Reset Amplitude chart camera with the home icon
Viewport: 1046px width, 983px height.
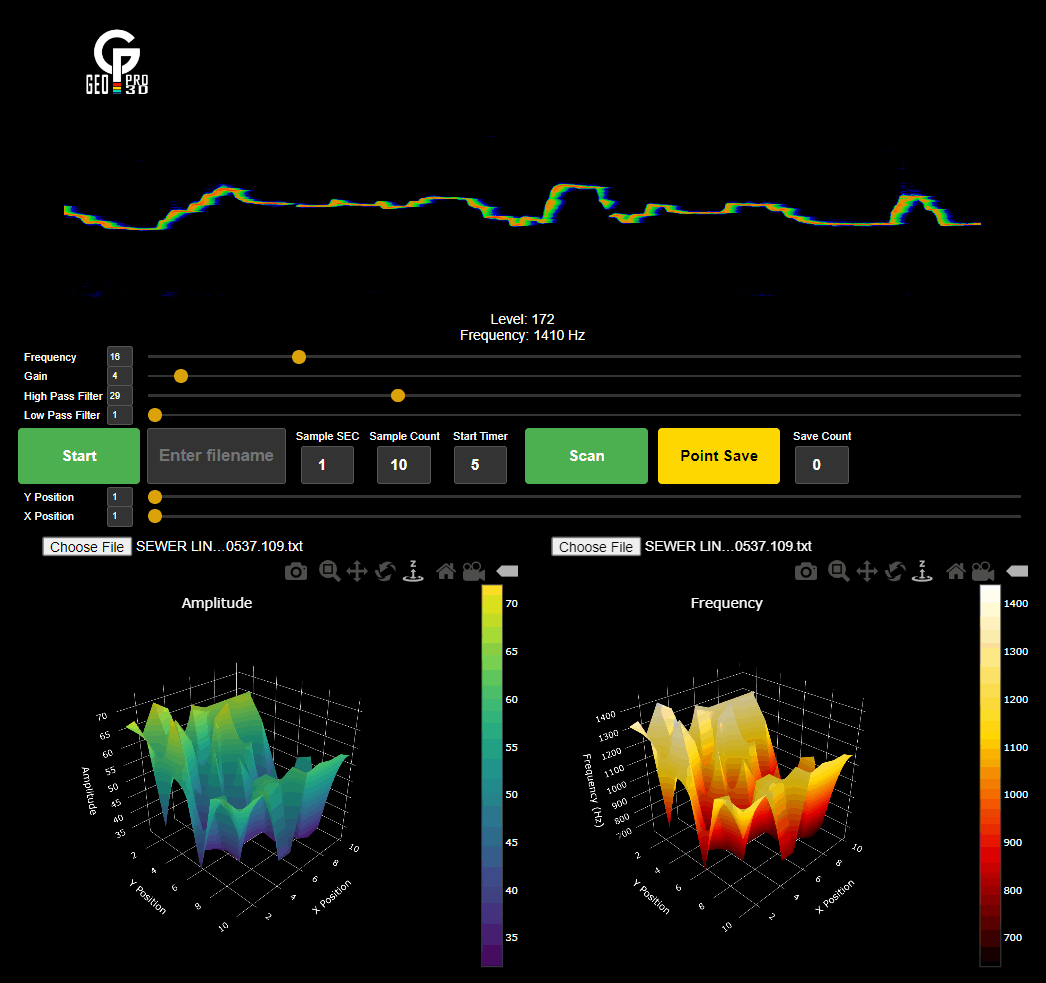click(446, 572)
